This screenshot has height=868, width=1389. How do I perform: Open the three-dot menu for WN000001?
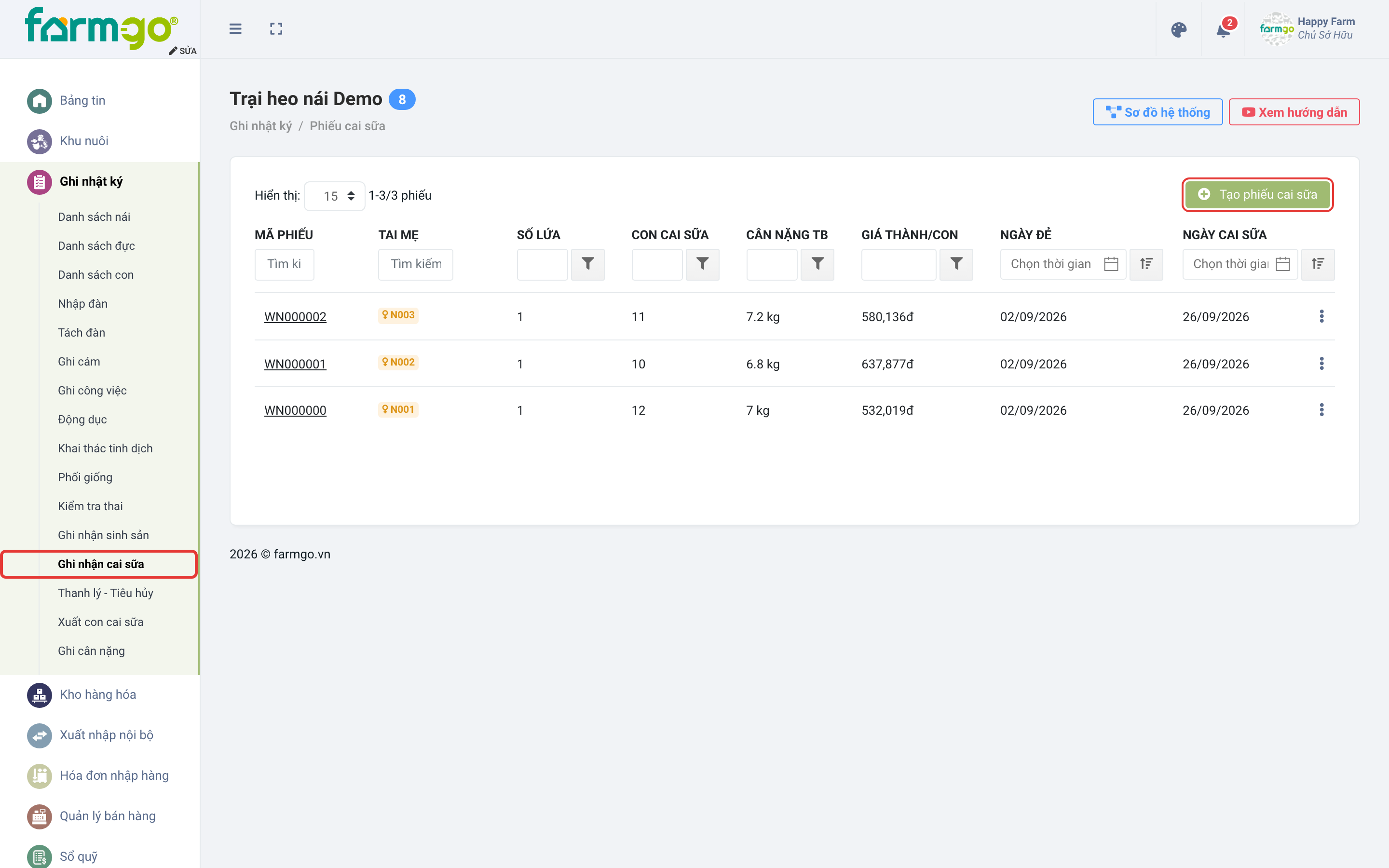[1321, 364]
